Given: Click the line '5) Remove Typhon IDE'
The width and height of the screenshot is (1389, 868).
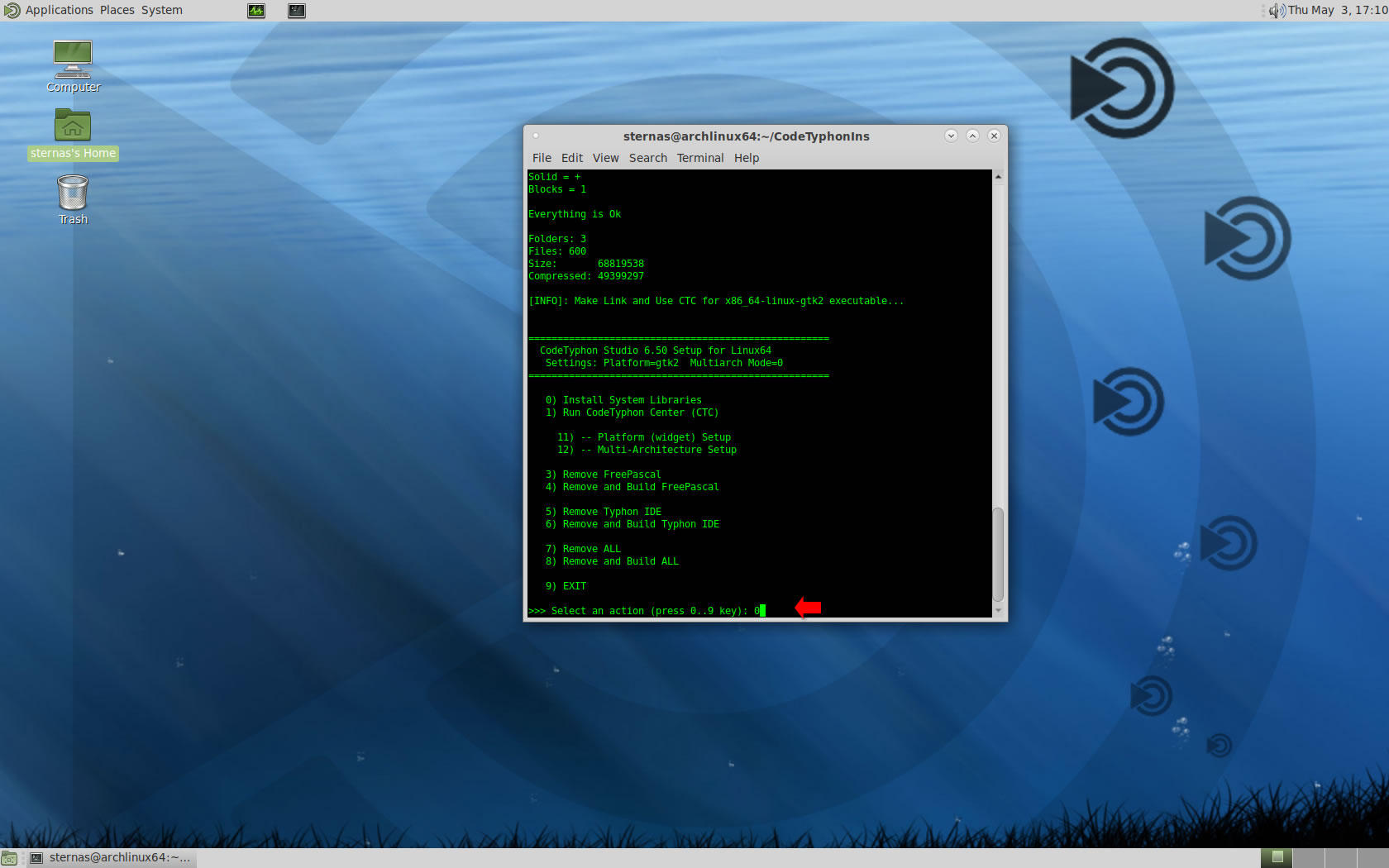Looking at the screenshot, I should 603,512.
